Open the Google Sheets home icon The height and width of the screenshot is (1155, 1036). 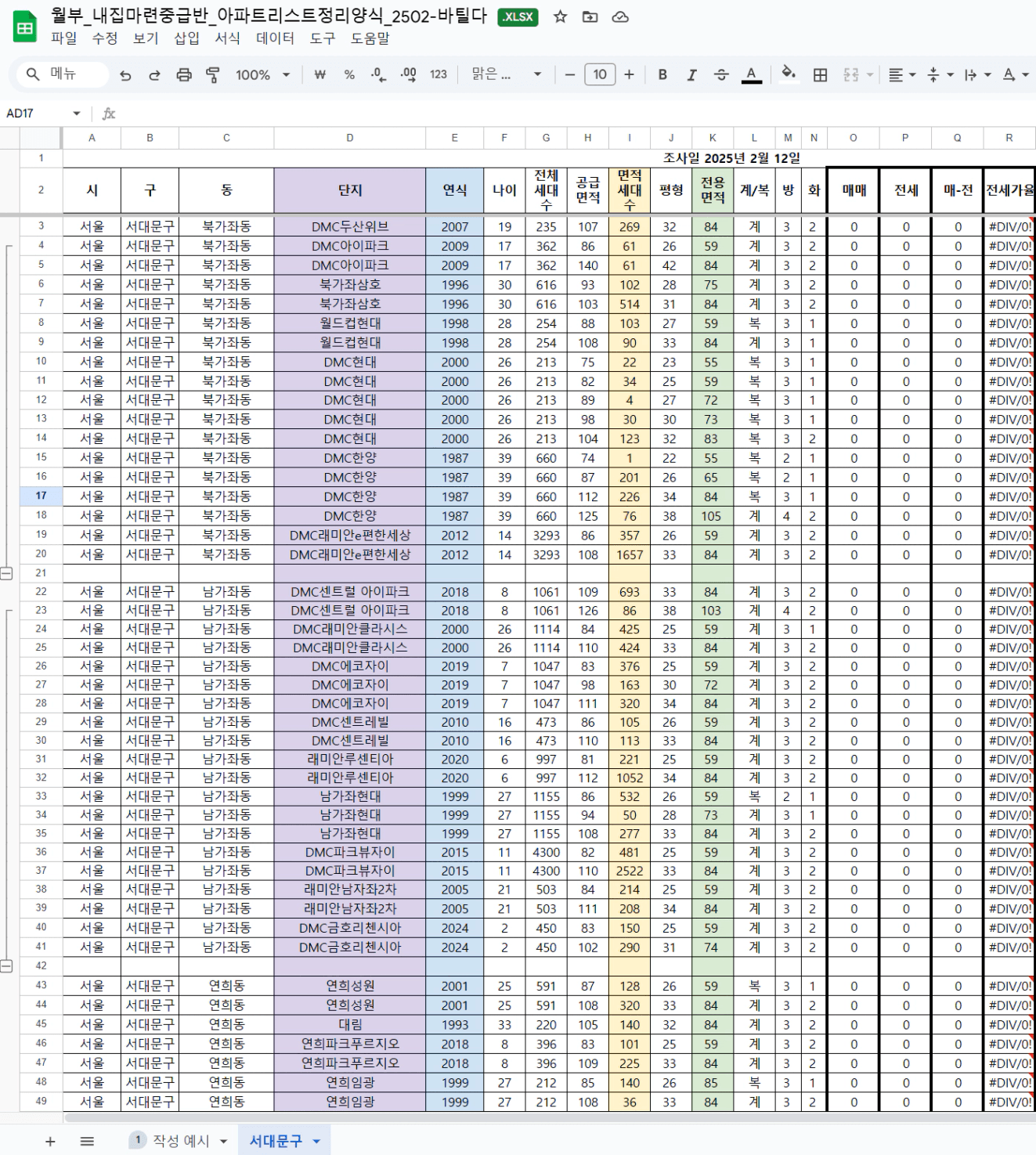24,27
